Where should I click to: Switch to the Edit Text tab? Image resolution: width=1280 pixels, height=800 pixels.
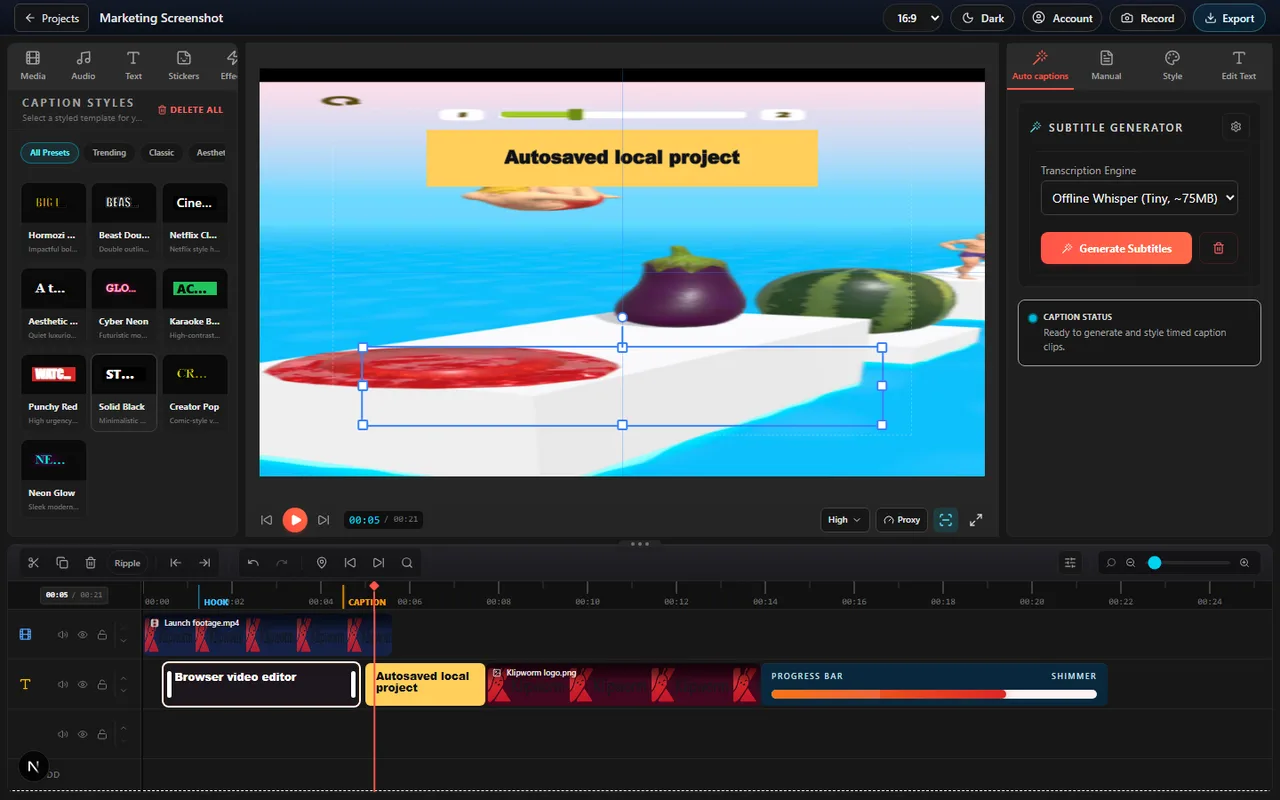click(1239, 66)
